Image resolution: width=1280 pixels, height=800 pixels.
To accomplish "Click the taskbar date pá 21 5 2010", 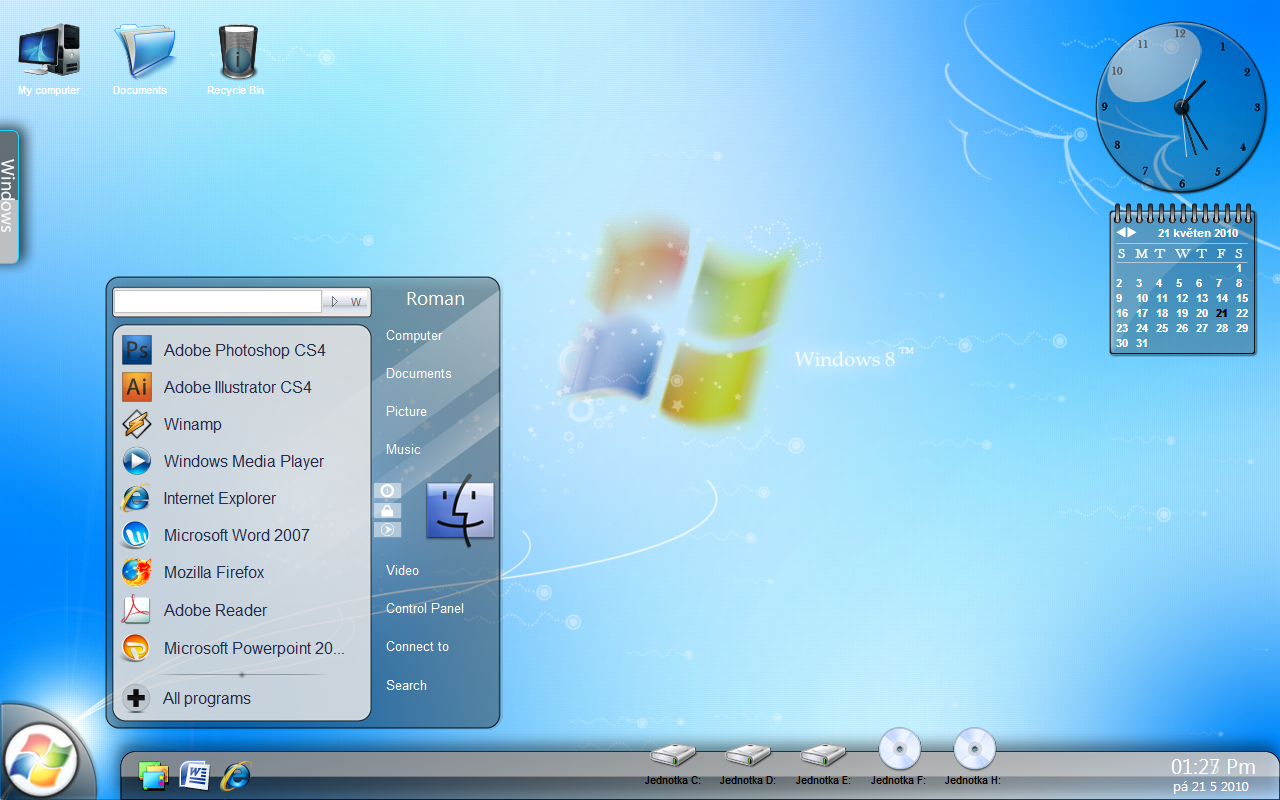I will pyautogui.click(x=1211, y=787).
